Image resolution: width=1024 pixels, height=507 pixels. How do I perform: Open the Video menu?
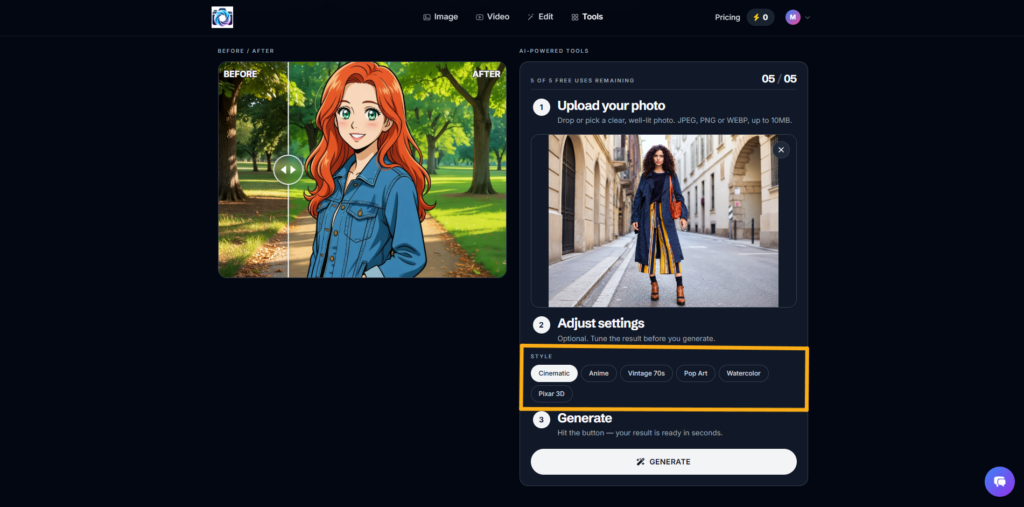pyautogui.click(x=492, y=17)
